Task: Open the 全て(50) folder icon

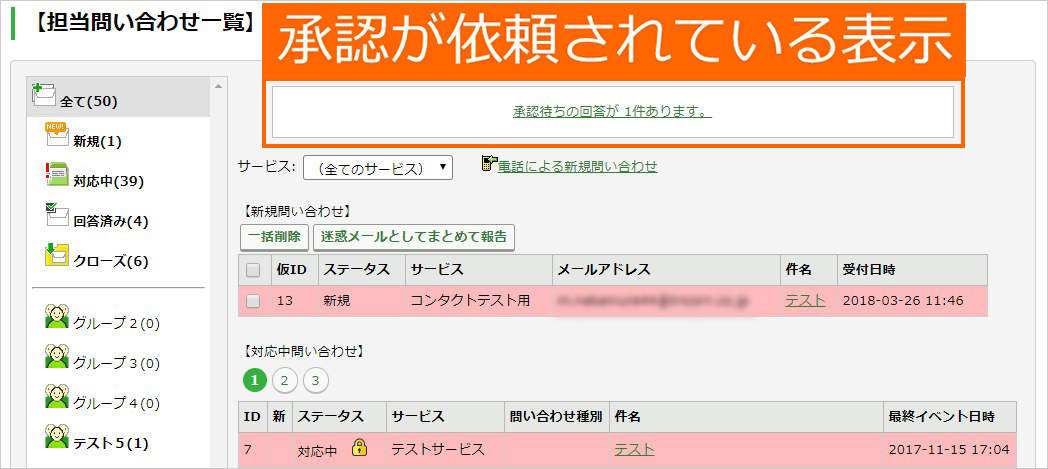Action: coord(44,95)
